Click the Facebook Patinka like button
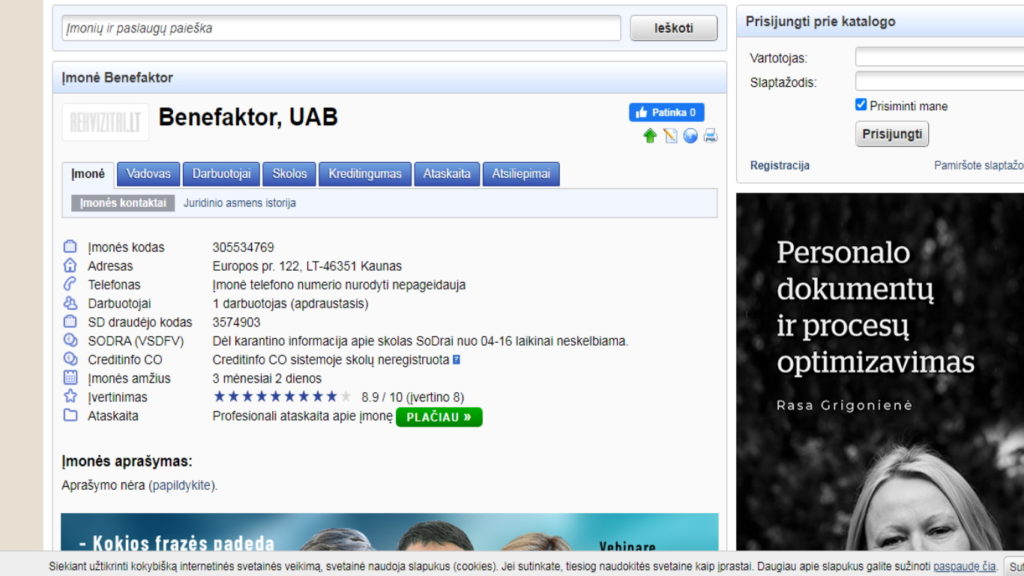Image resolution: width=1024 pixels, height=576 pixels. click(666, 112)
